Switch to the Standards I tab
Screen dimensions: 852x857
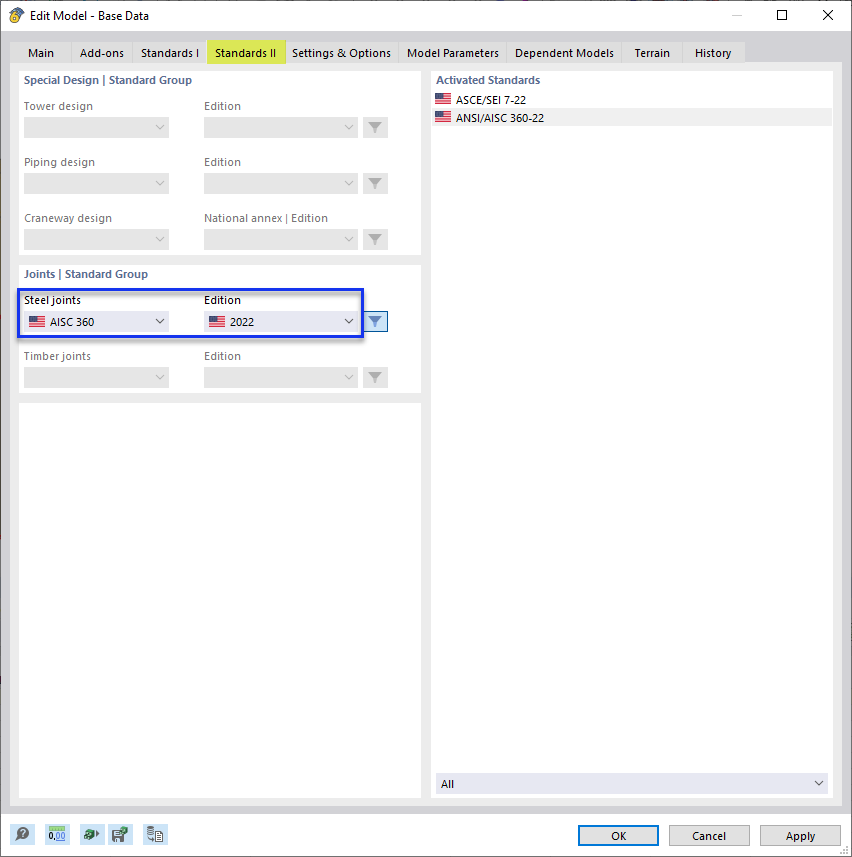[169, 53]
